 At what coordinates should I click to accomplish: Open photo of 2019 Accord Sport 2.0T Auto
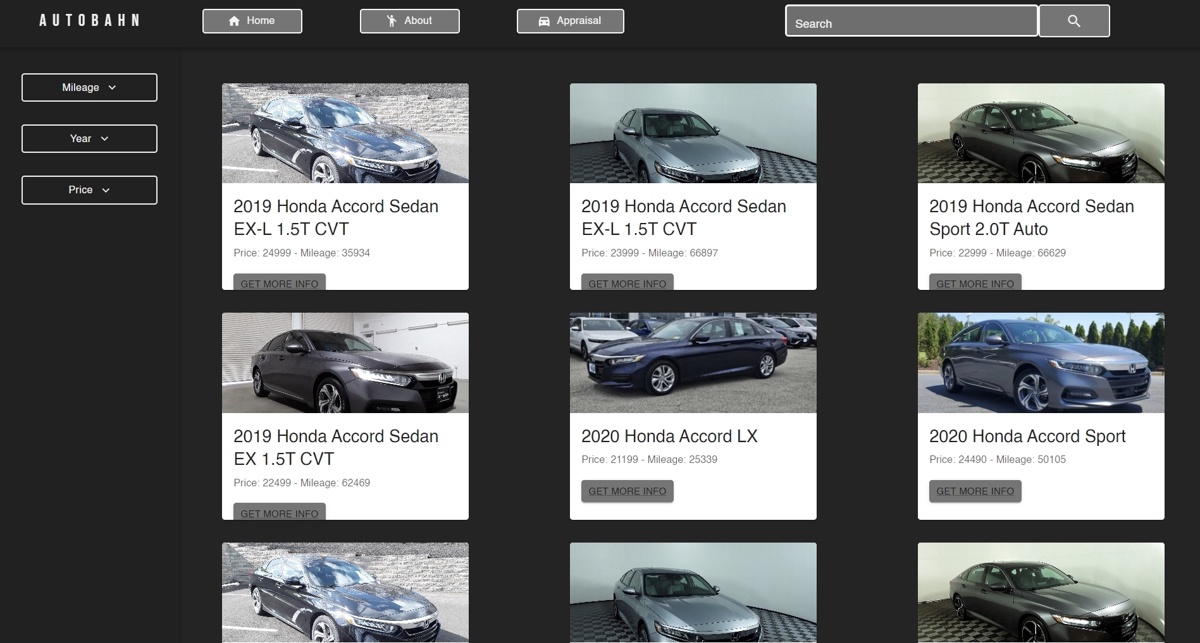tap(1041, 133)
